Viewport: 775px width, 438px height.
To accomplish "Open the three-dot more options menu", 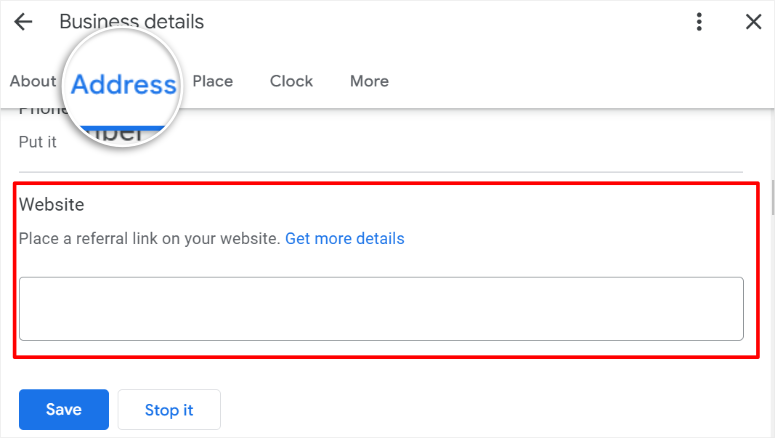I will click(700, 22).
